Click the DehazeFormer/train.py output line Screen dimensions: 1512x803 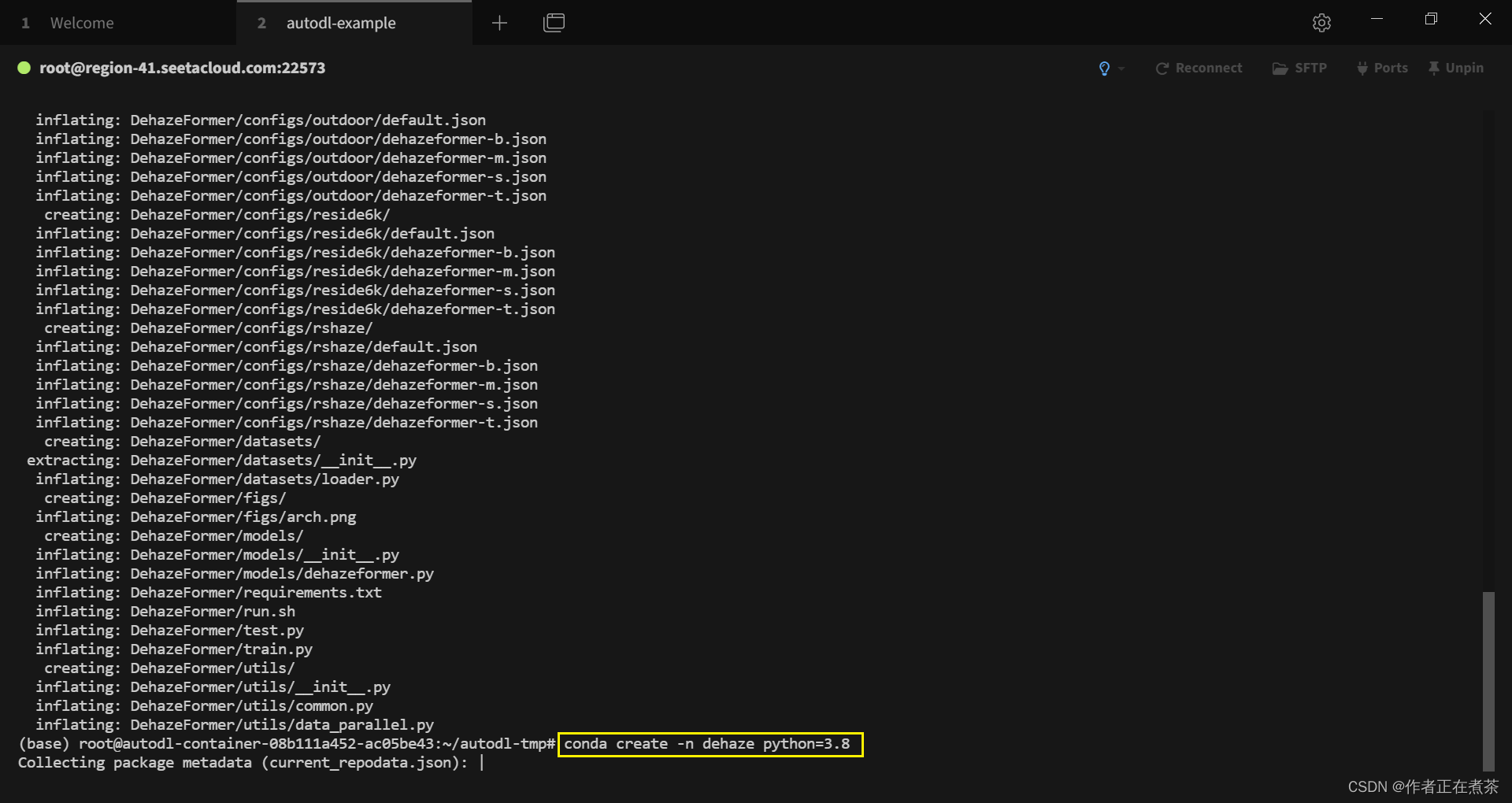coord(220,649)
